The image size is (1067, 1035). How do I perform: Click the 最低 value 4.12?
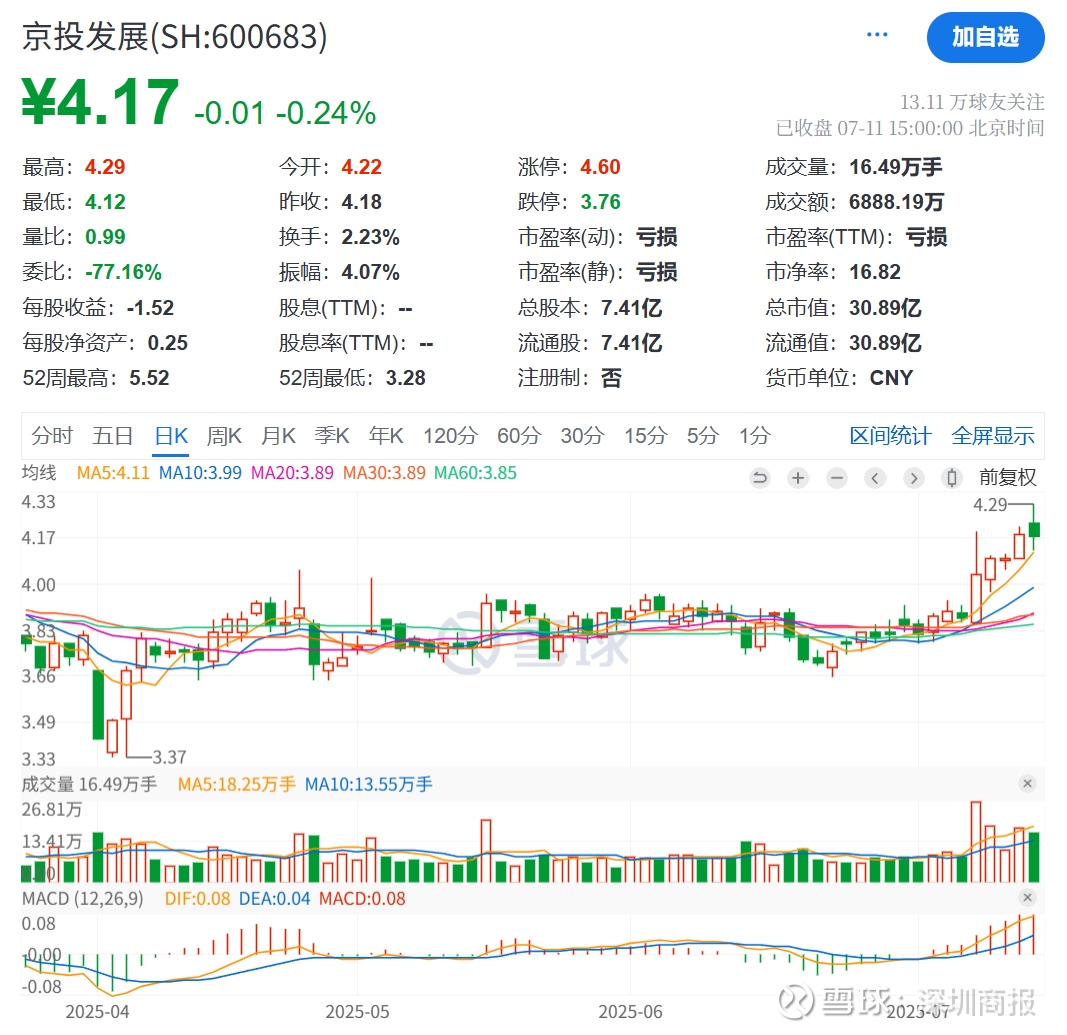(x=105, y=202)
